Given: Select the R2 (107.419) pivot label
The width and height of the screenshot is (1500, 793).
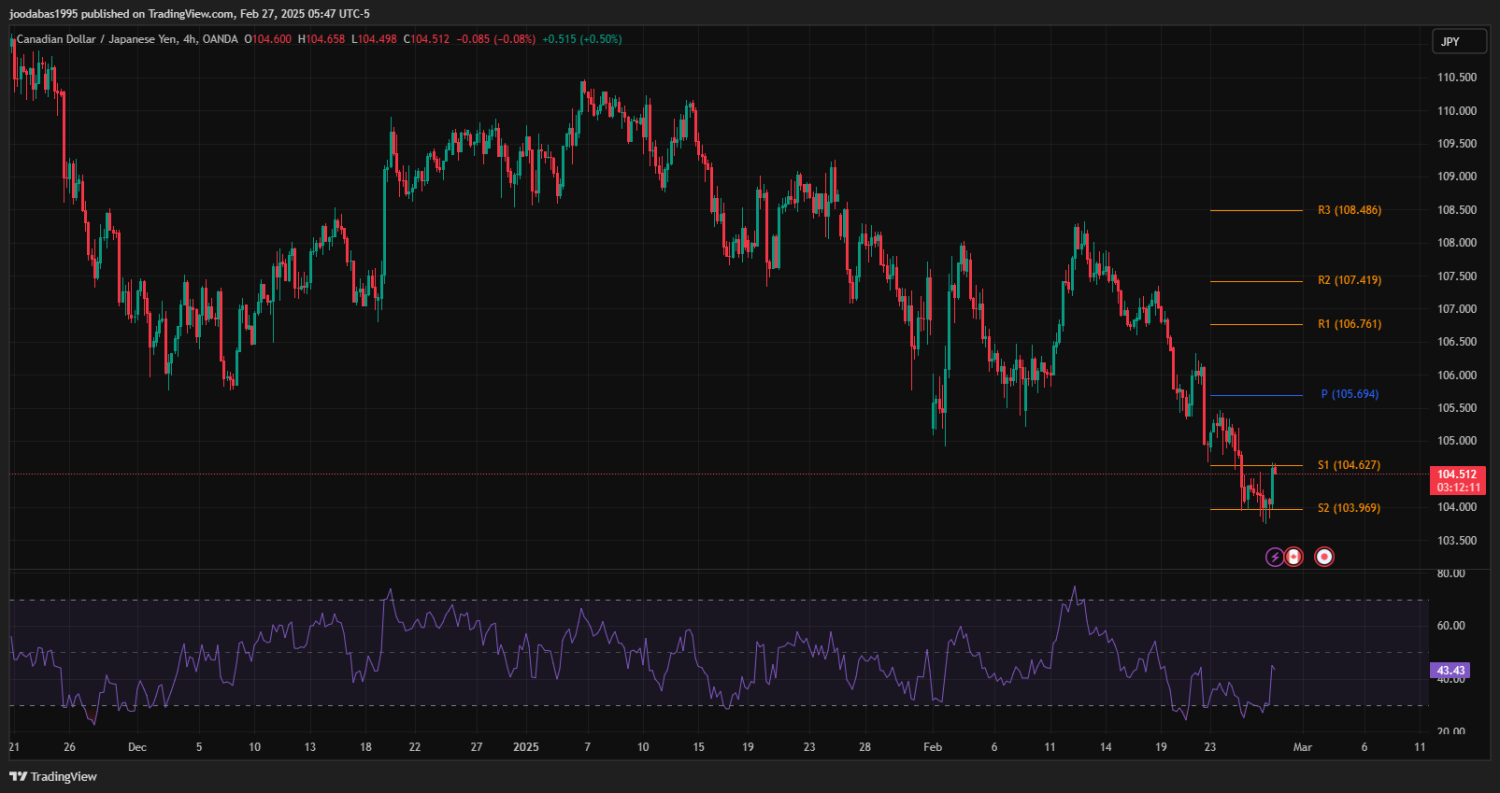Looking at the screenshot, I should (x=1348, y=280).
